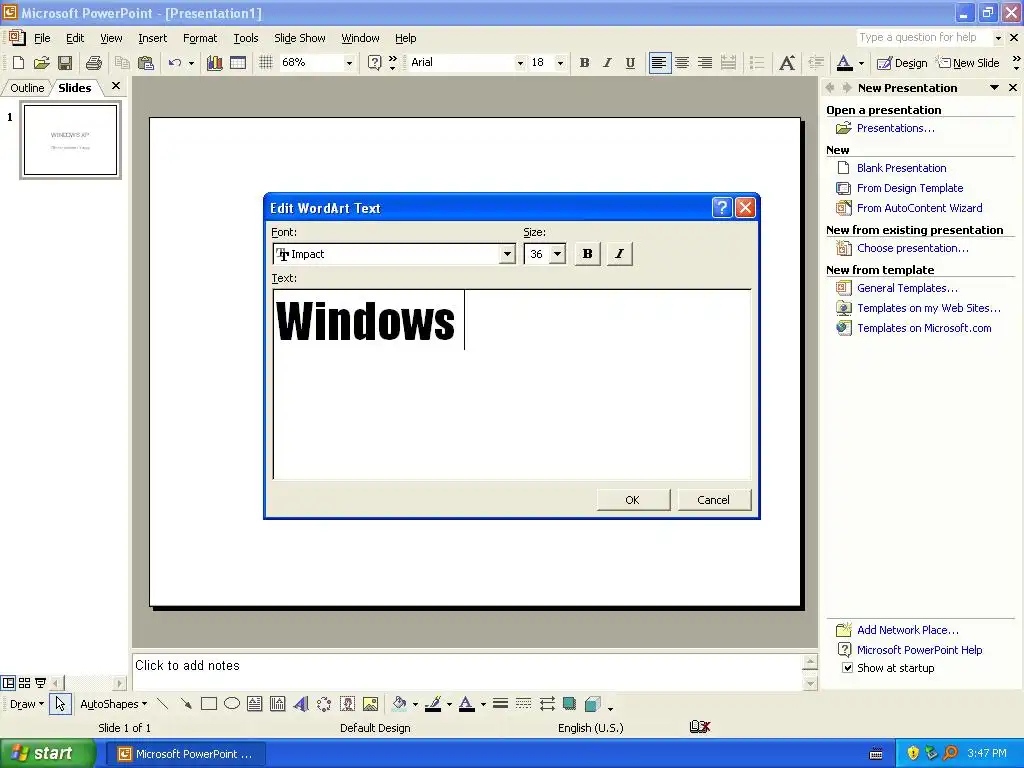
Task: Click the Show/Hide Grid icon
Action: tap(265, 63)
